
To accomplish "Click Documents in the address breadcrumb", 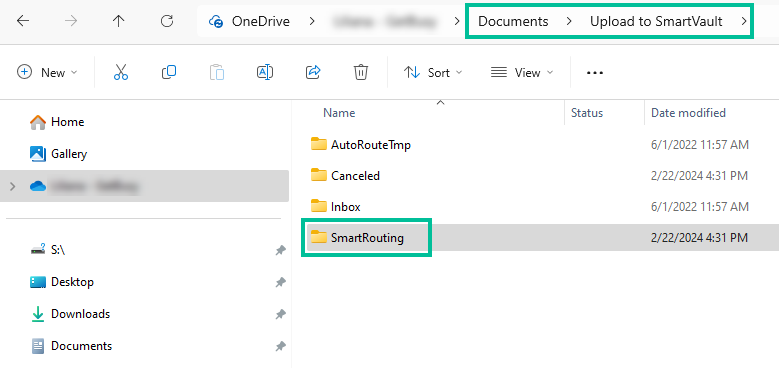I will coord(513,21).
